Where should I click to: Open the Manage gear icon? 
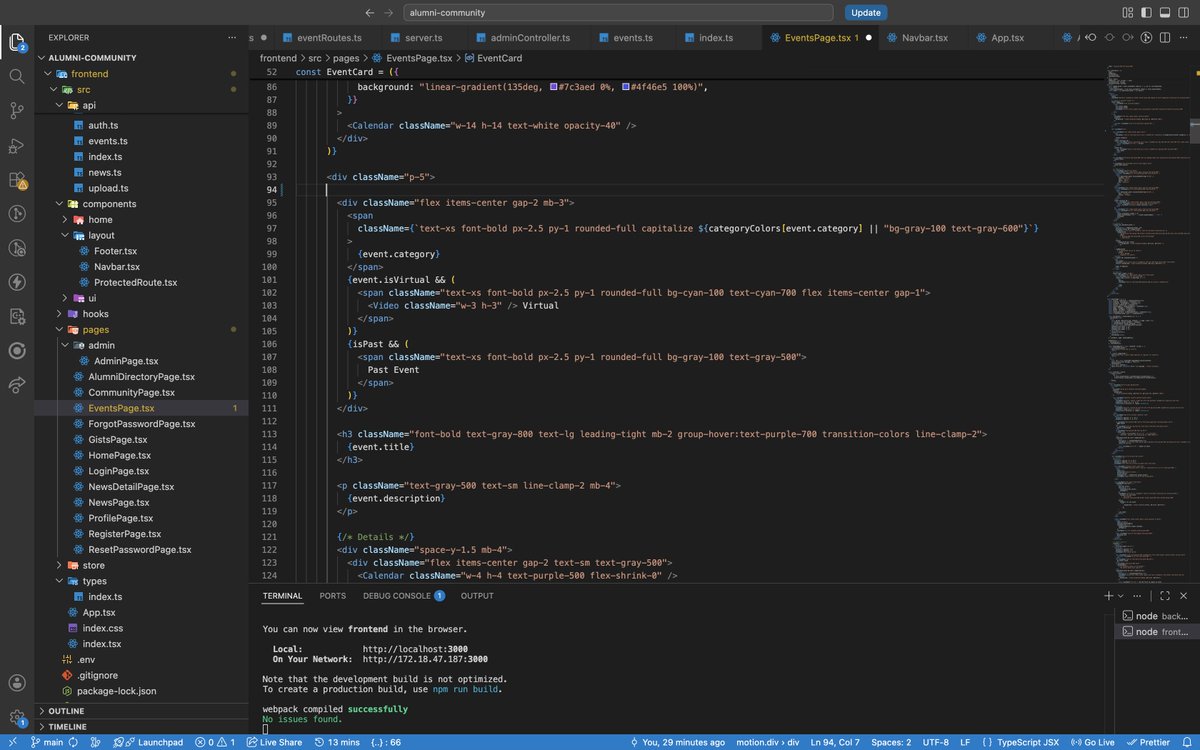coord(17,718)
